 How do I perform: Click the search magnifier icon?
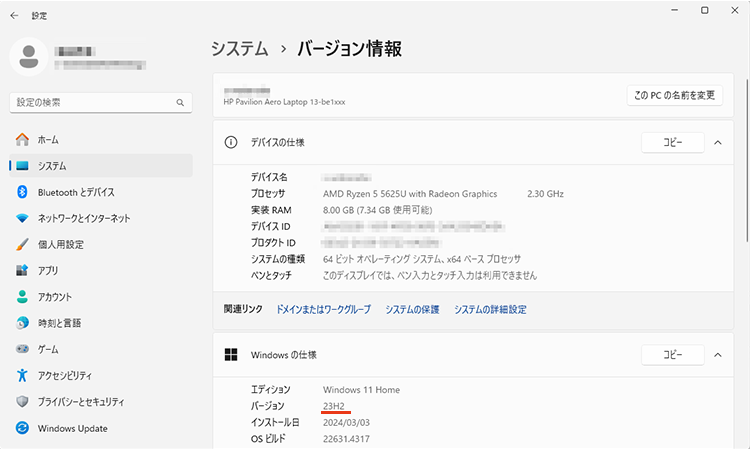pyautogui.click(x=180, y=102)
